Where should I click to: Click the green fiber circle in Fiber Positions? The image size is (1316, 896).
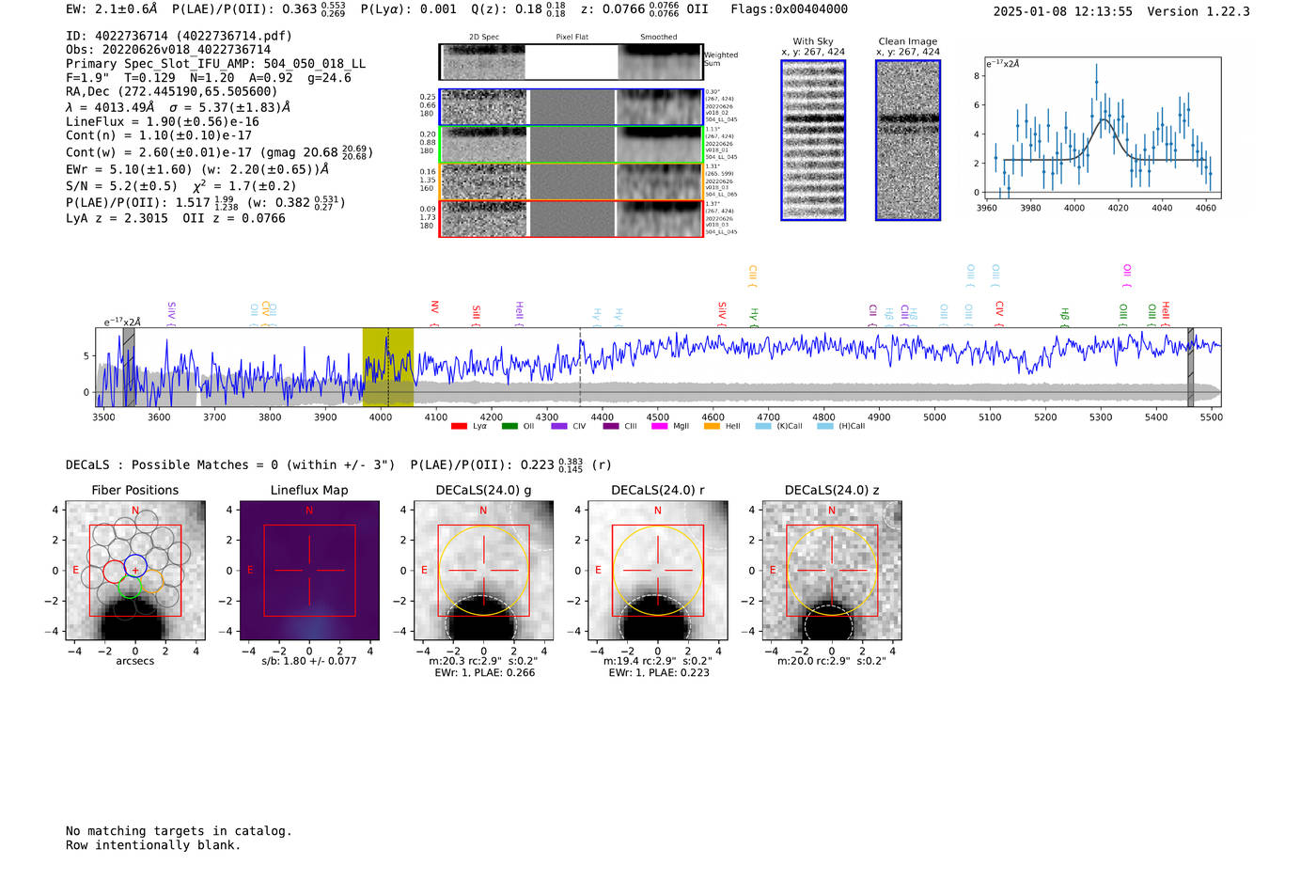point(130,587)
